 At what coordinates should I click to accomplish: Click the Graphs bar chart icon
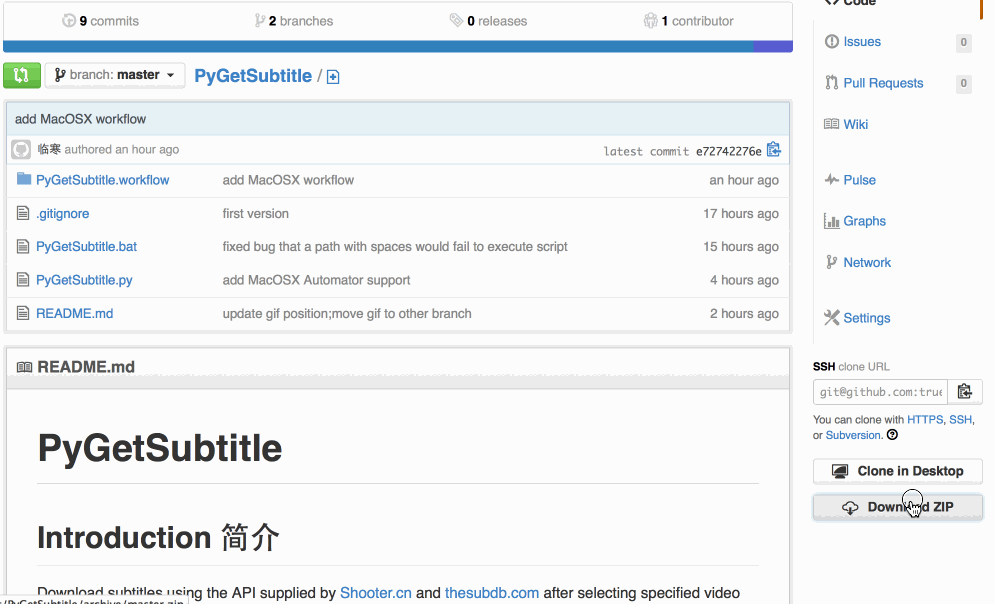click(x=831, y=221)
